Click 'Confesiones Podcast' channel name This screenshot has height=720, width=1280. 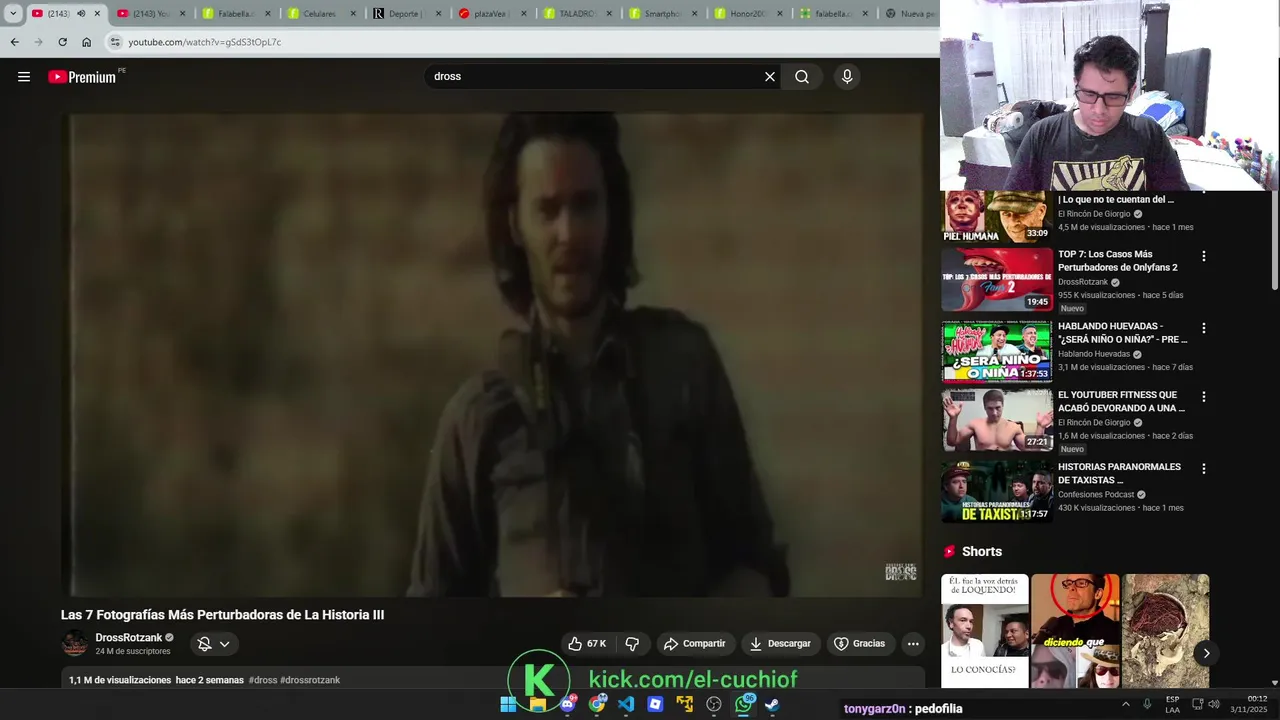point(1096,494)
